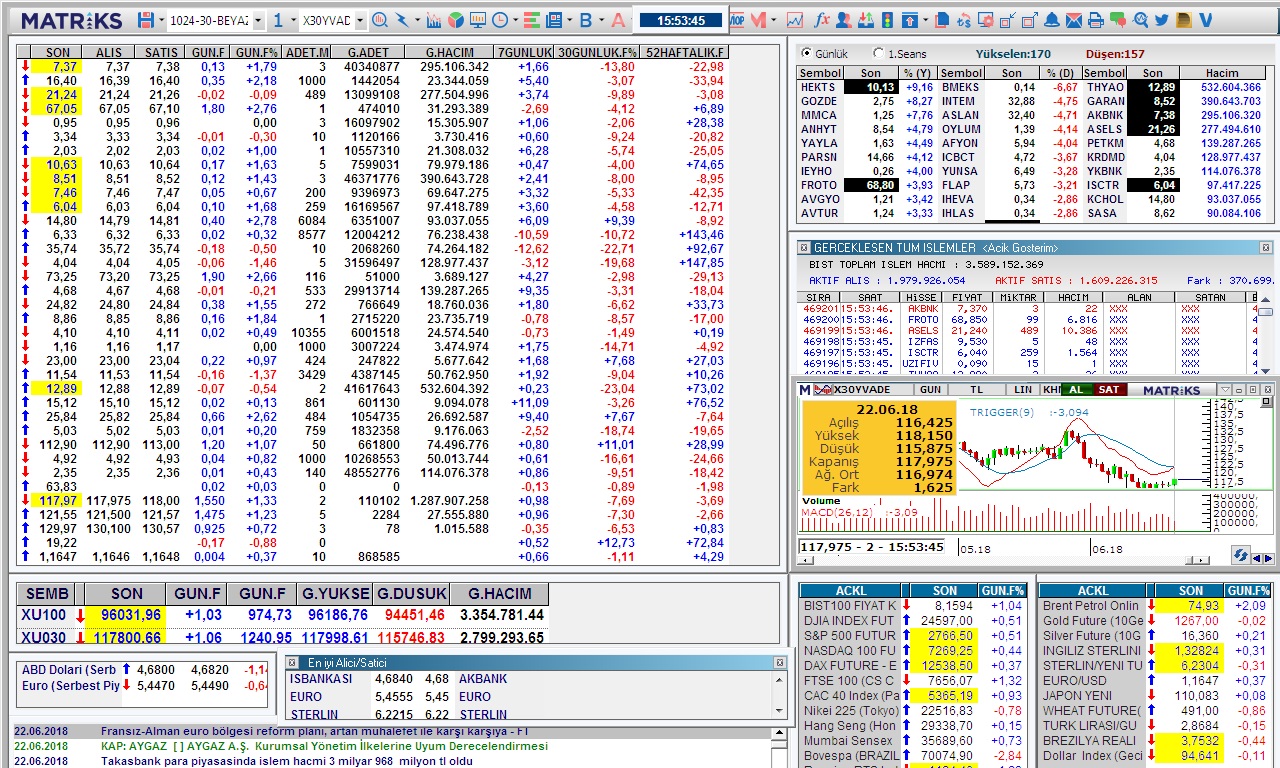The width and height of the screenshot is (1280, 768).
Task: Click the monitor with gear settings icon
Action: tap(986, 20)
